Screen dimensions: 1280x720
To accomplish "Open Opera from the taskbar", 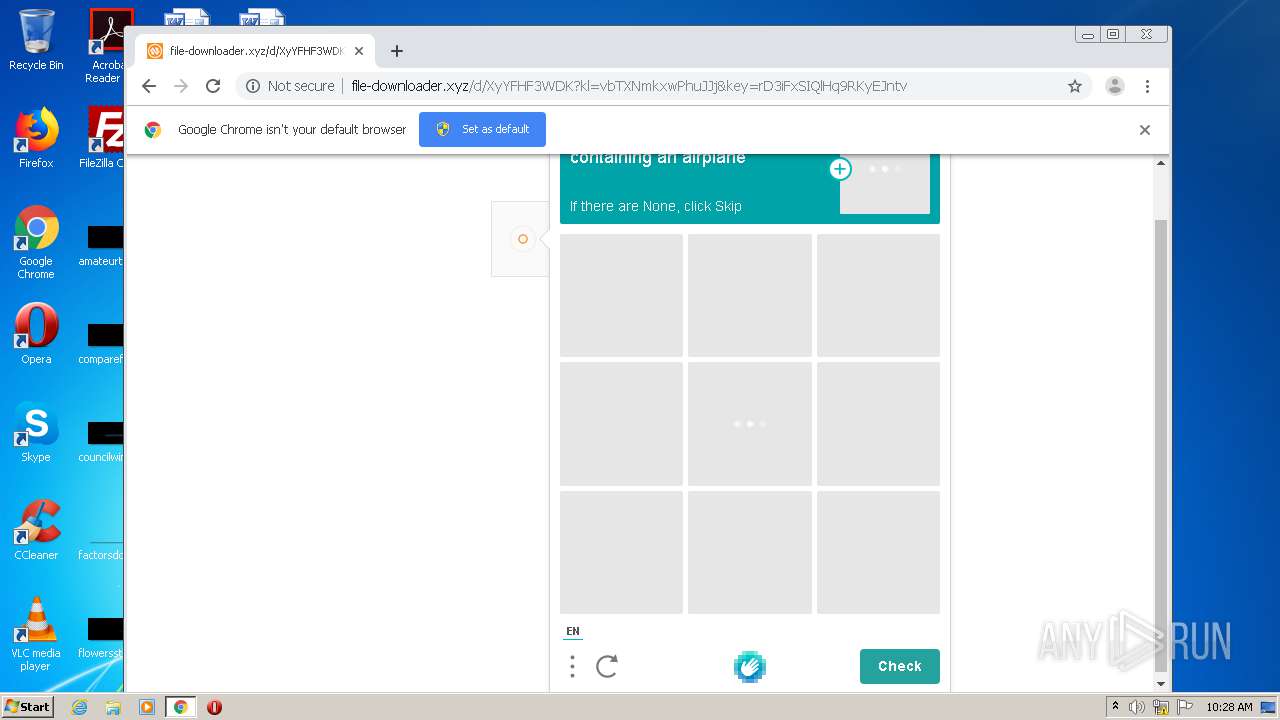I will [214, 707].
